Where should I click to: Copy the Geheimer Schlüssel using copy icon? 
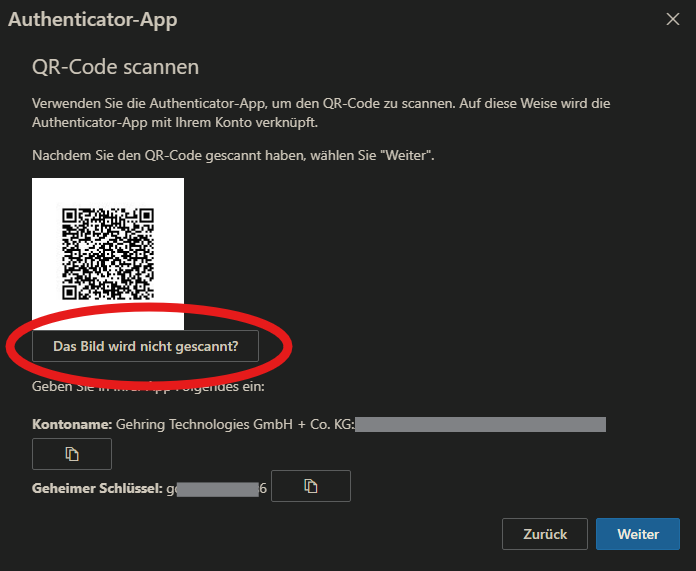click(x=311, y=486)
